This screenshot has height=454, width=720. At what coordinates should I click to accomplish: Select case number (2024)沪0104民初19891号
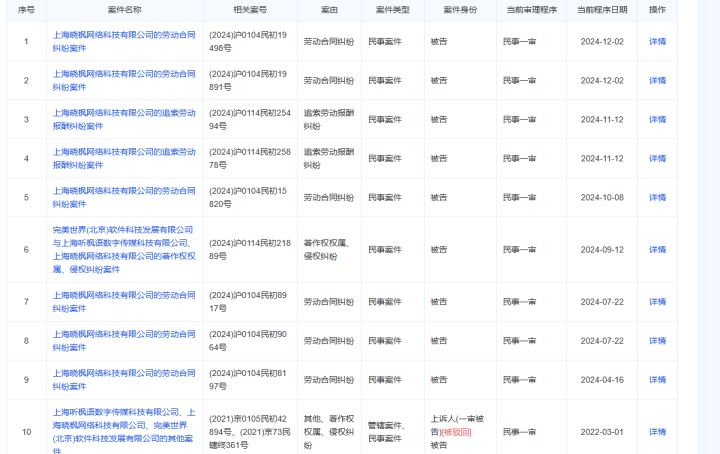[x=248, y=80]
